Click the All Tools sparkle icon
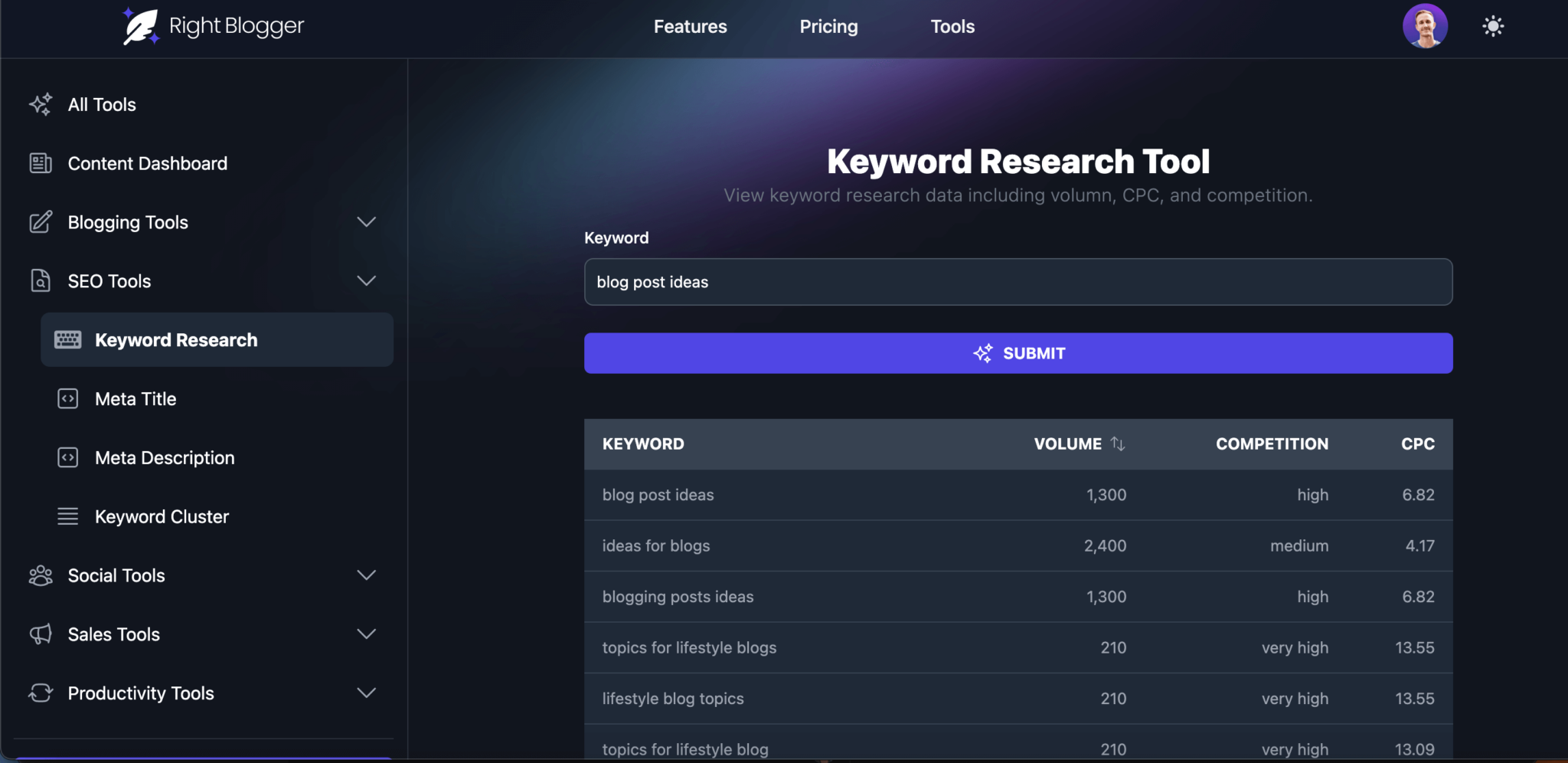Viewport: 1568px width, 763px height. [41, 104]
